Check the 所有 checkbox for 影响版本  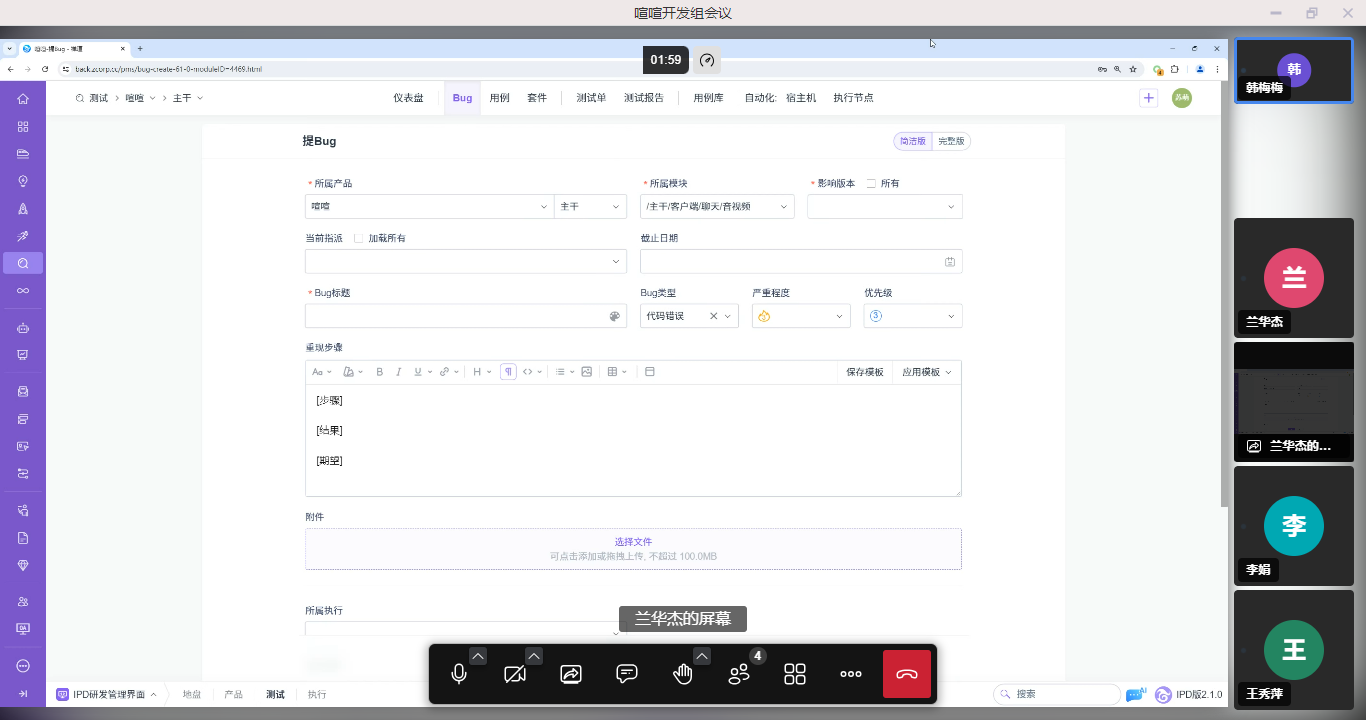(x=871, y=184)
